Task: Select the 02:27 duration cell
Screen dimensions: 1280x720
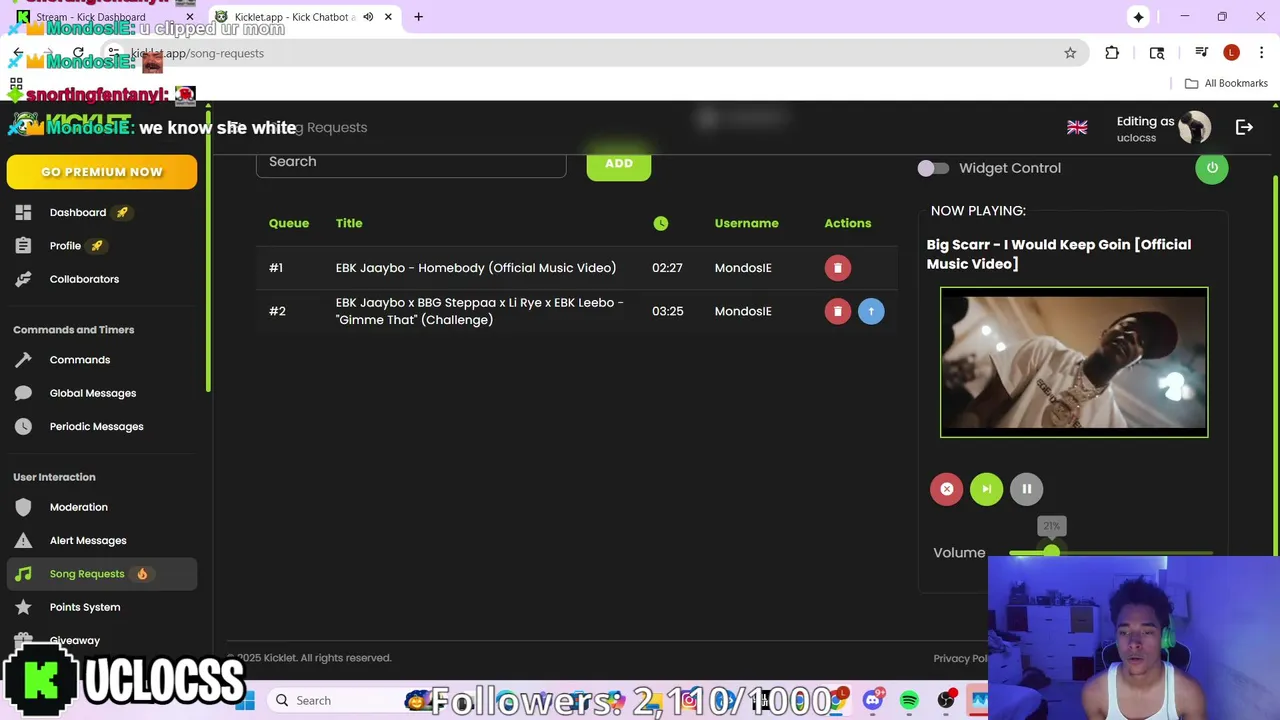Action: pyautogui.click(x=667, y=268)
